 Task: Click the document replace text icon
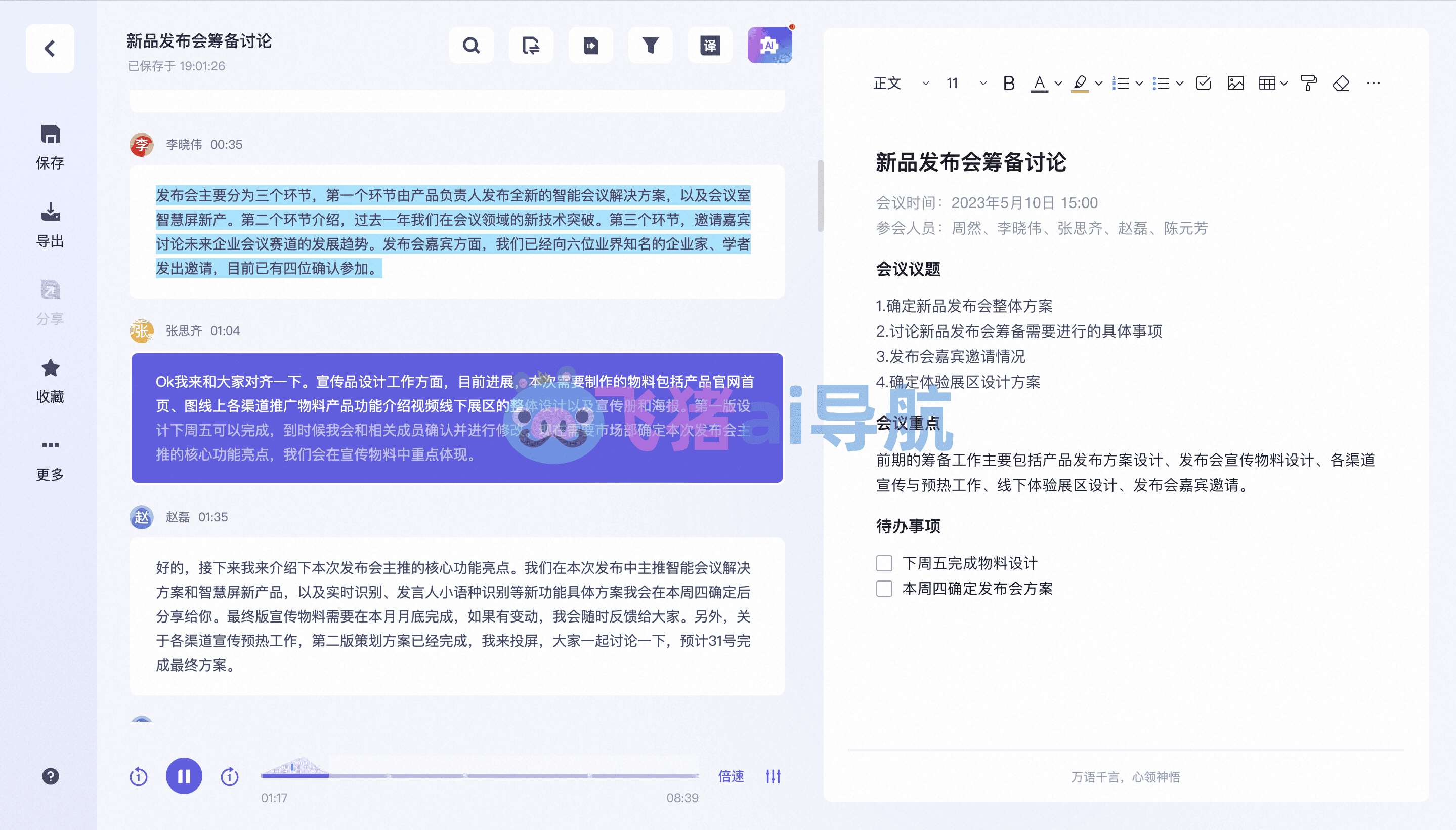[531, 45]
